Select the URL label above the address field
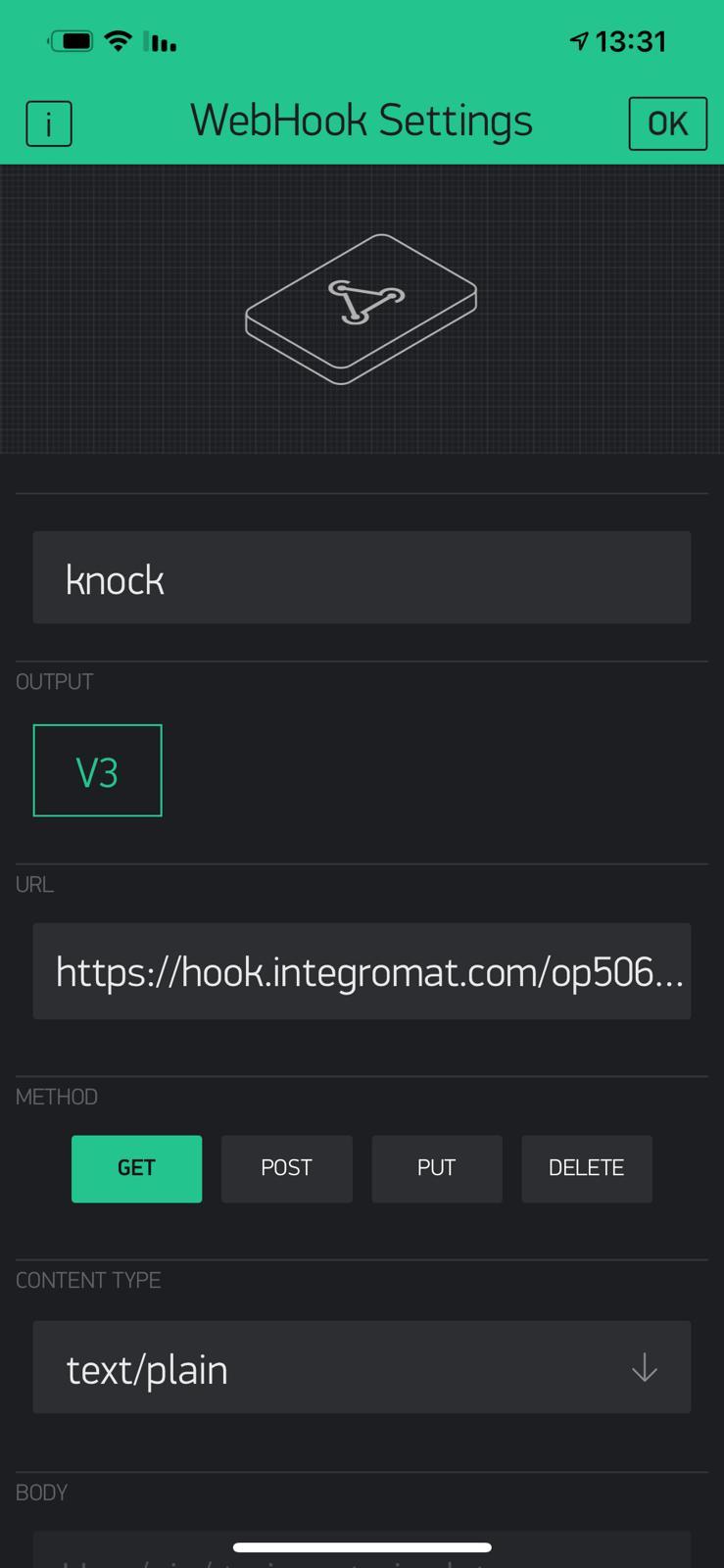724x1568 pixels. pyautogui.click(x=33, y=884)
